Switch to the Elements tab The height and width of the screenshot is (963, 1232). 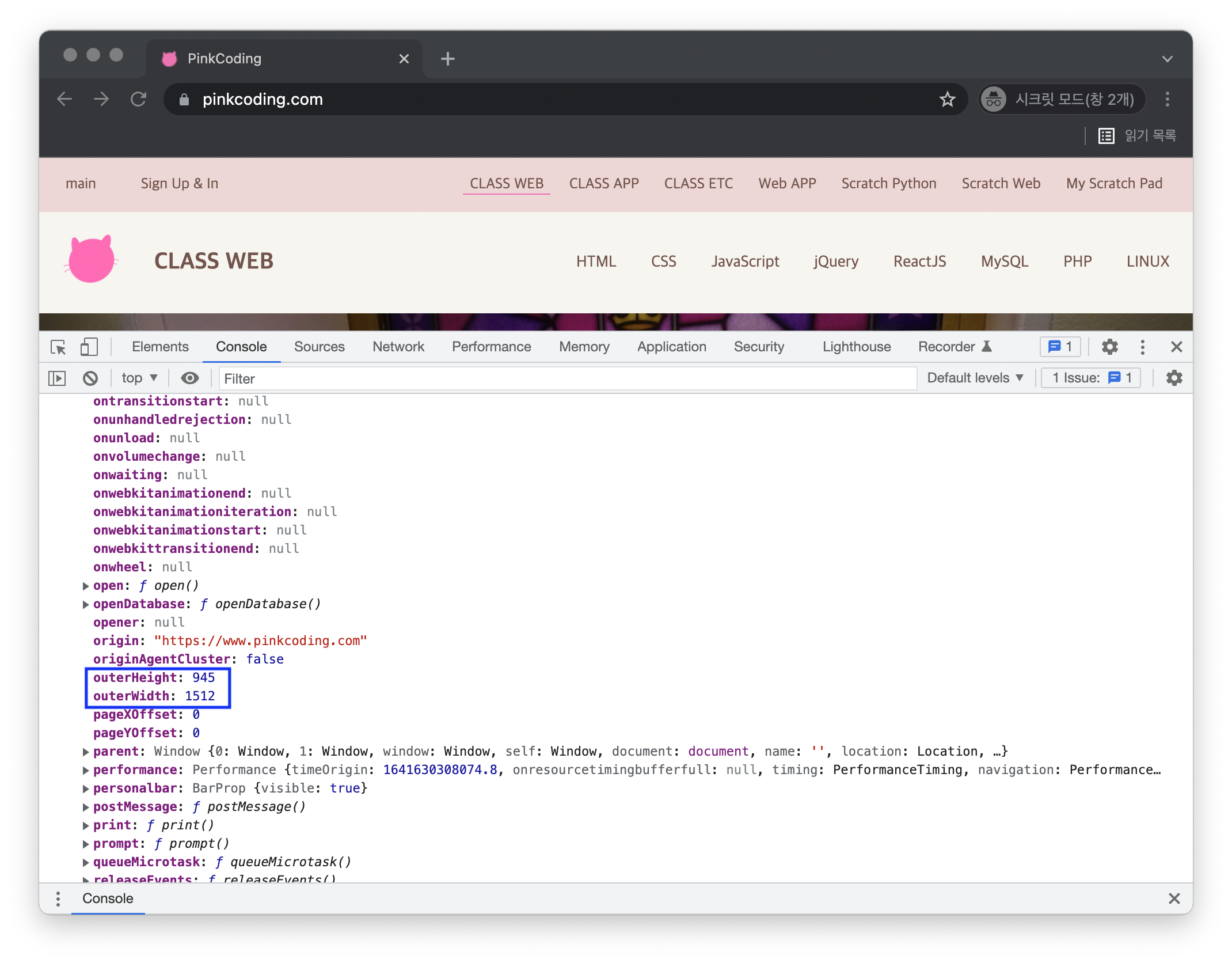(160, 347)
